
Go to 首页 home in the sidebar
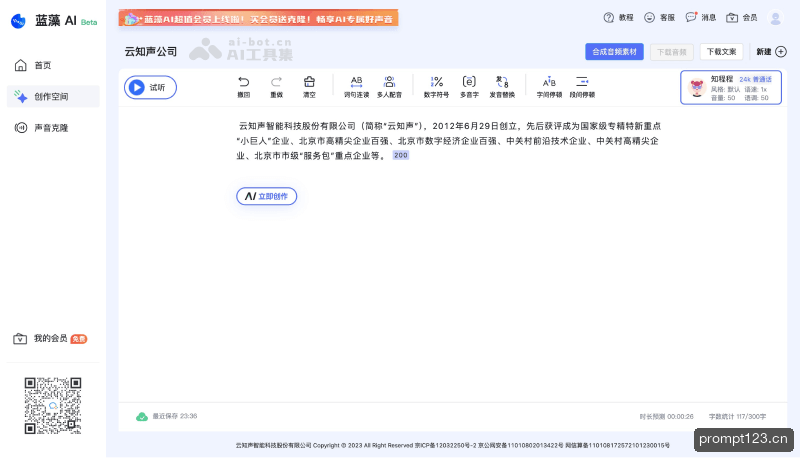53,65
